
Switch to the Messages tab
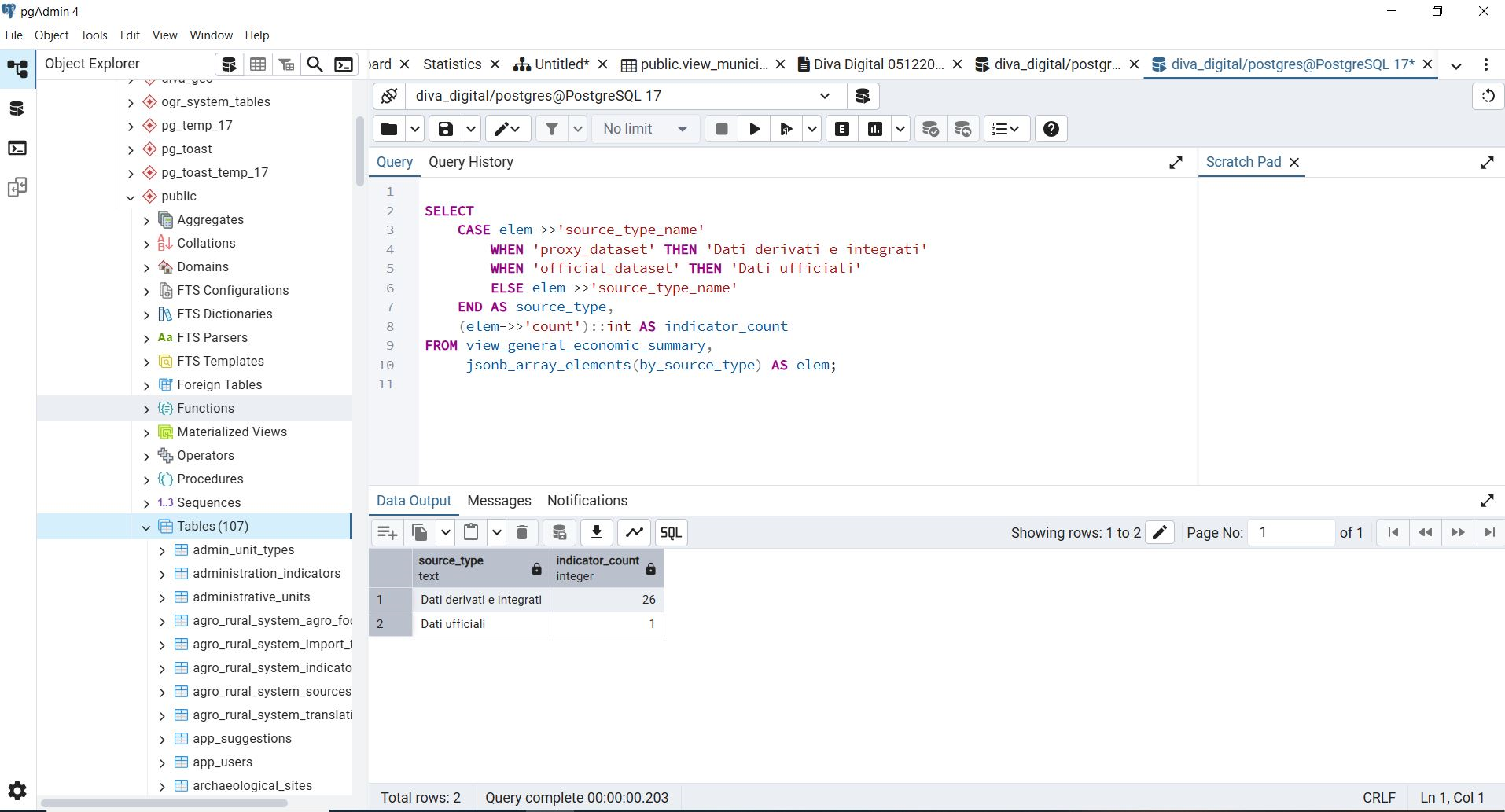click(x=499, y=501)
